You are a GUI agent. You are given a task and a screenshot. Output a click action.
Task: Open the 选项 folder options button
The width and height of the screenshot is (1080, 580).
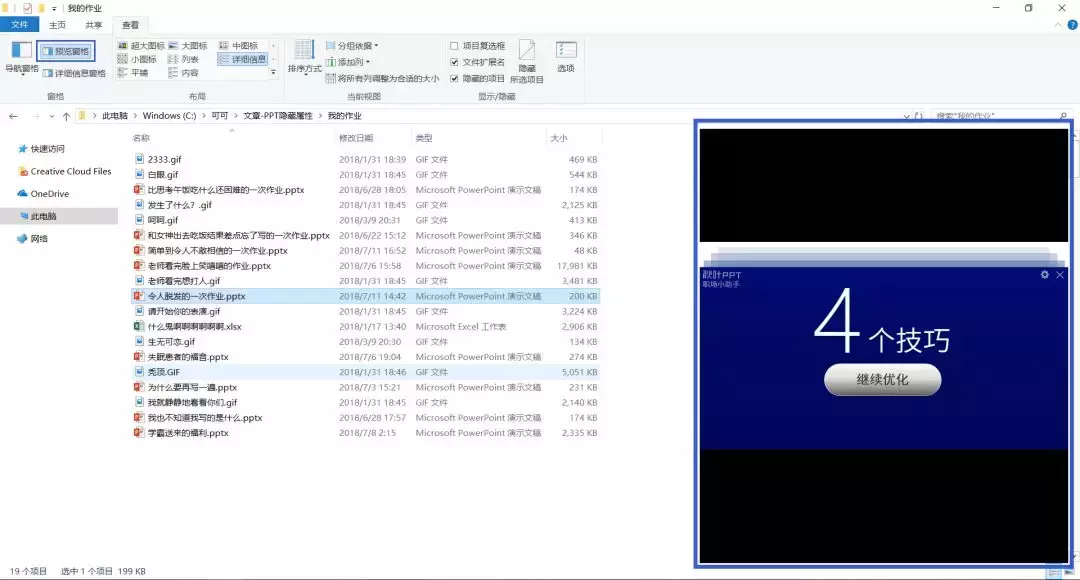click(x=565, y=56)
